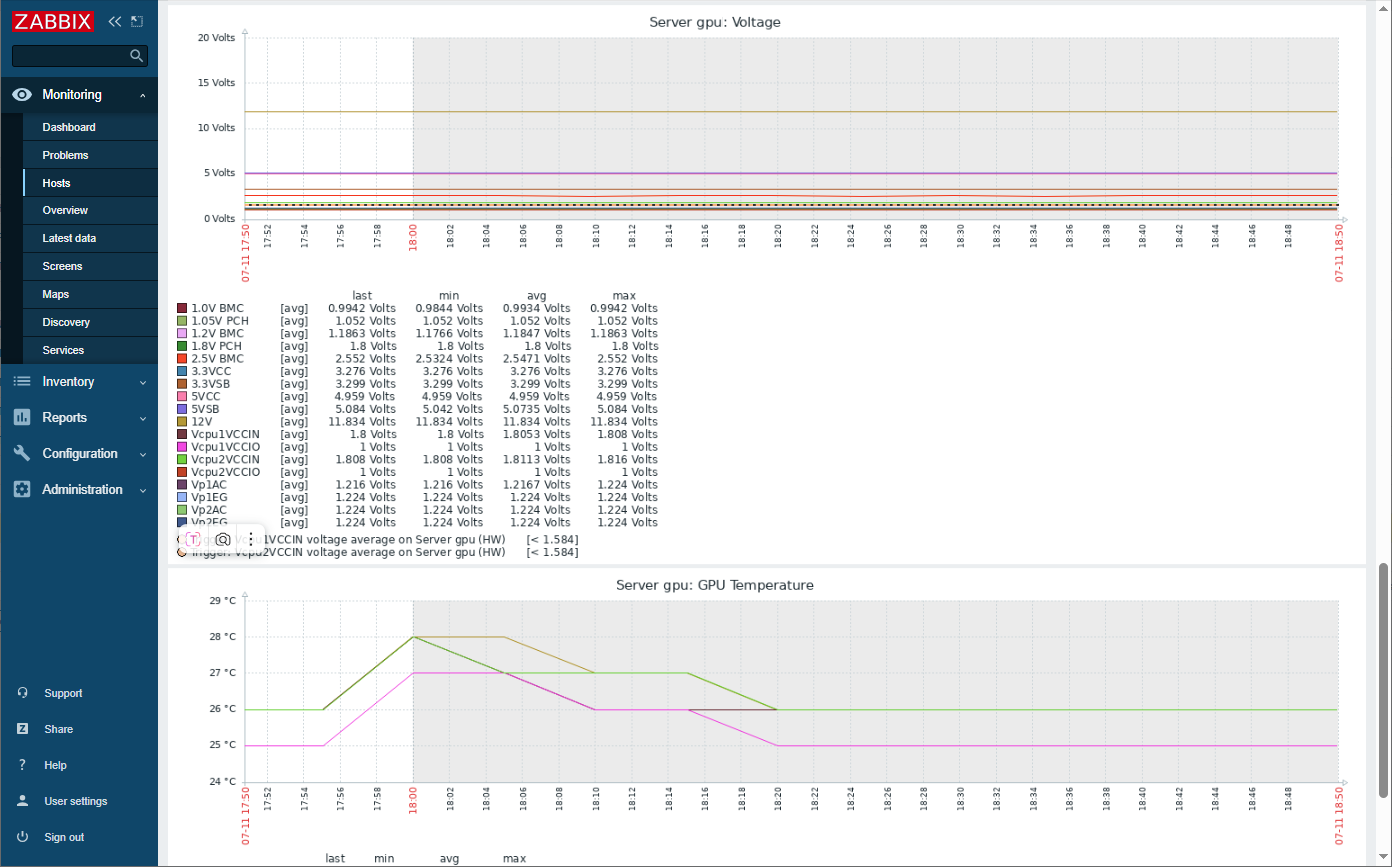
Task: Click the '1.05V PCH' legend label
Action: [x=220, y=321]
